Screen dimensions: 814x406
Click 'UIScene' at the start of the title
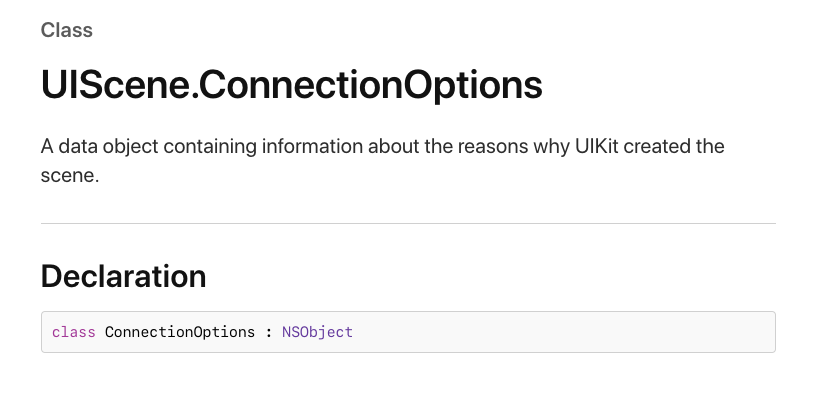[x=115, y=85]
